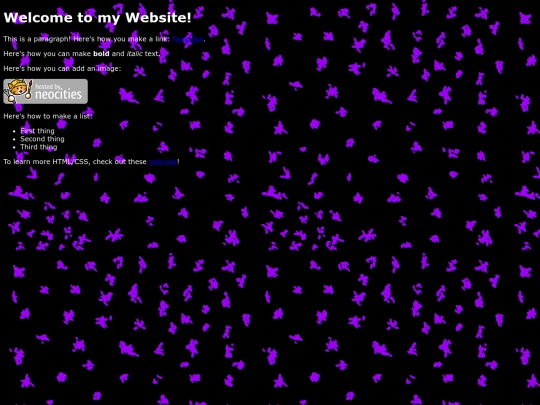540x405 pixels.
Task: Click the 'Second thing' list item
Action: coord(42,139)
